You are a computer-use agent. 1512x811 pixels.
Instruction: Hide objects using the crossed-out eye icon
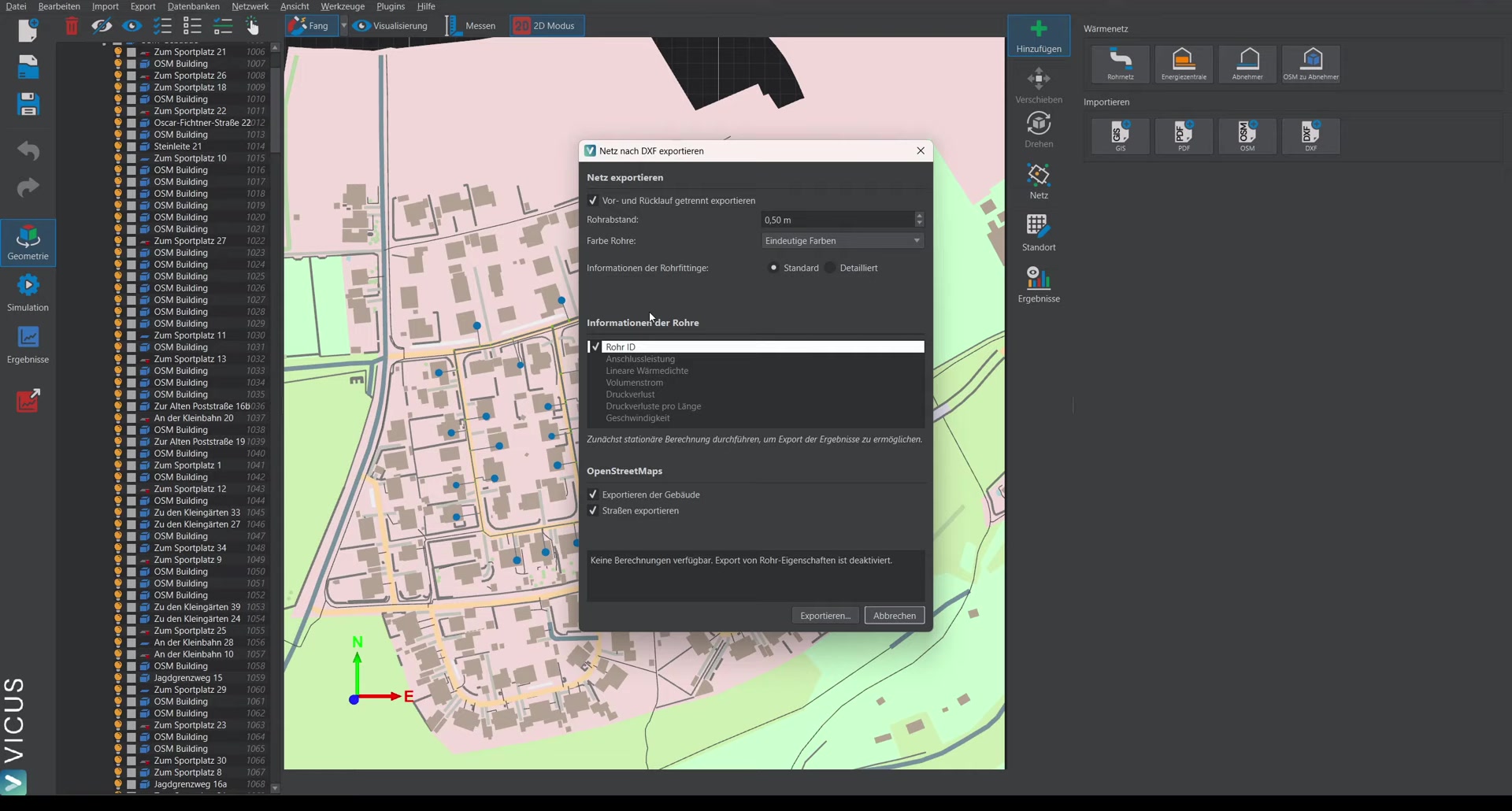click(102, 26)
